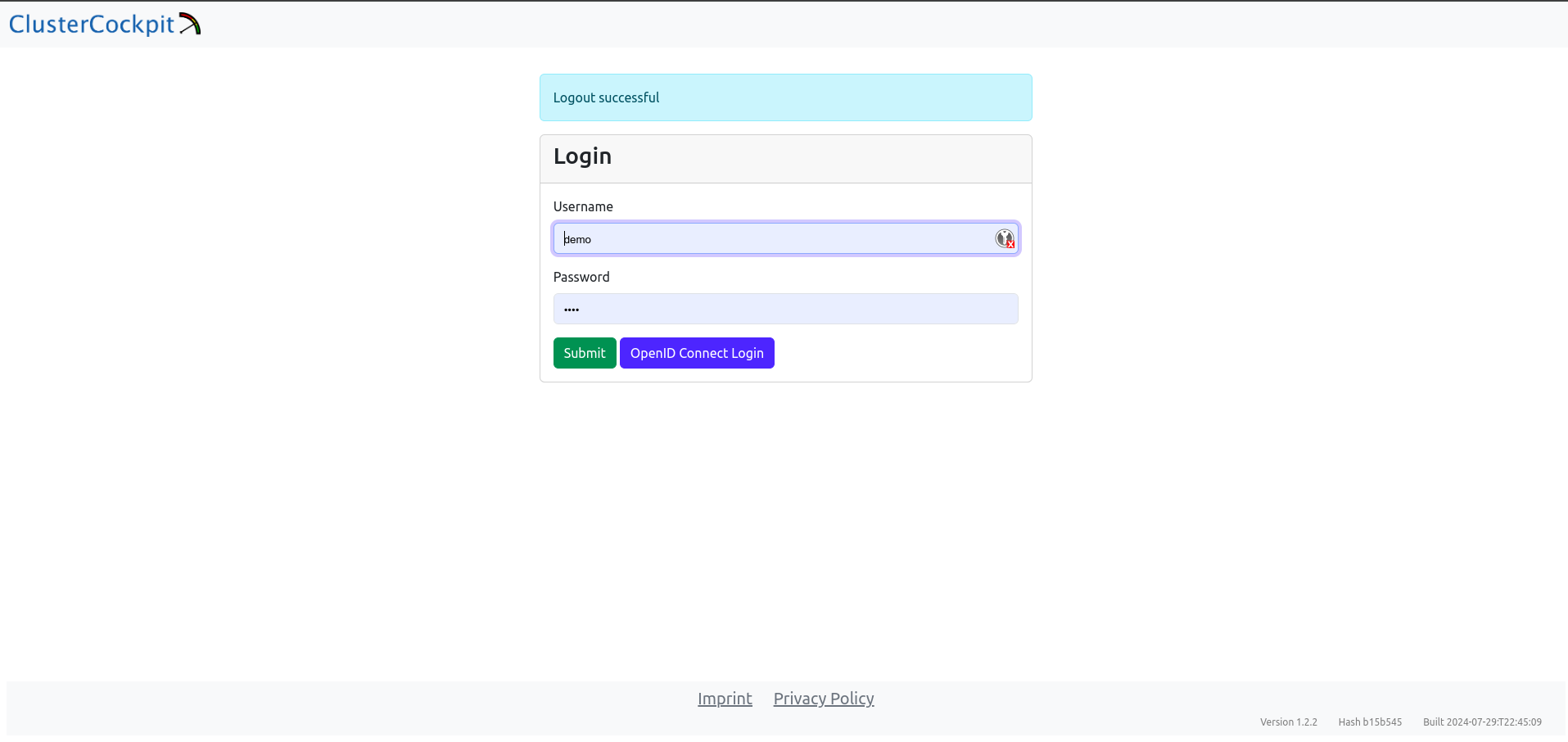1568x742 pixels.
Task: Click the Username label
Action: point(583,206)
